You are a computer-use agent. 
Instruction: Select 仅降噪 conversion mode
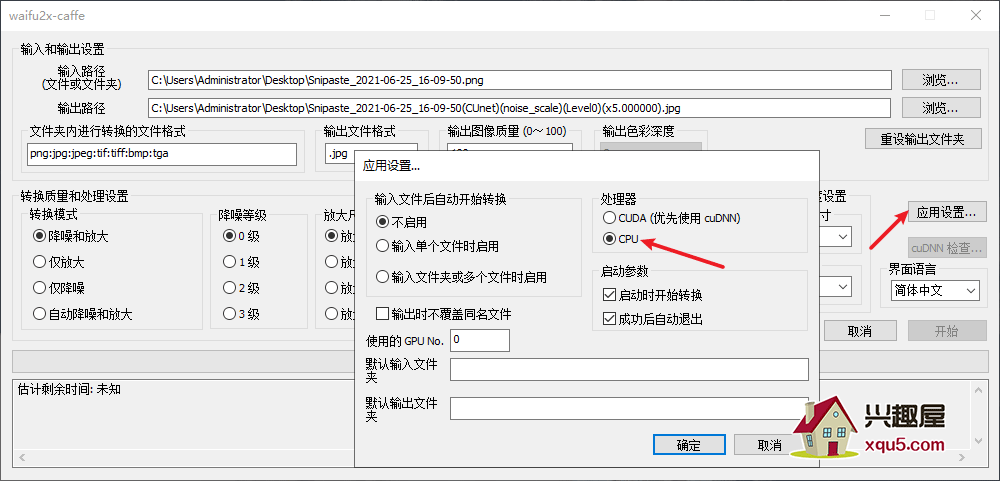(59, 288)
